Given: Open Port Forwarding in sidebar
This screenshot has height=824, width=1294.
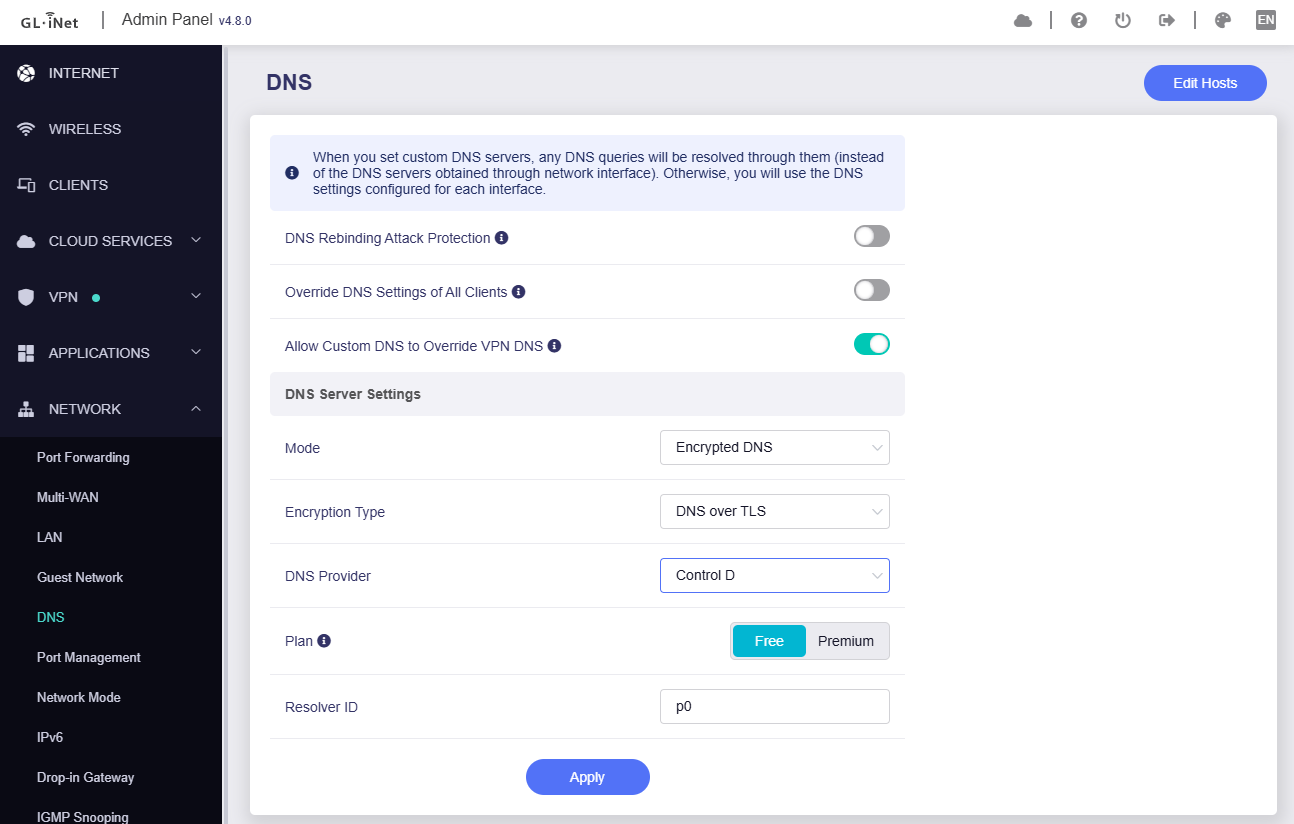Looking at the screenshot, I should [83, 457].
